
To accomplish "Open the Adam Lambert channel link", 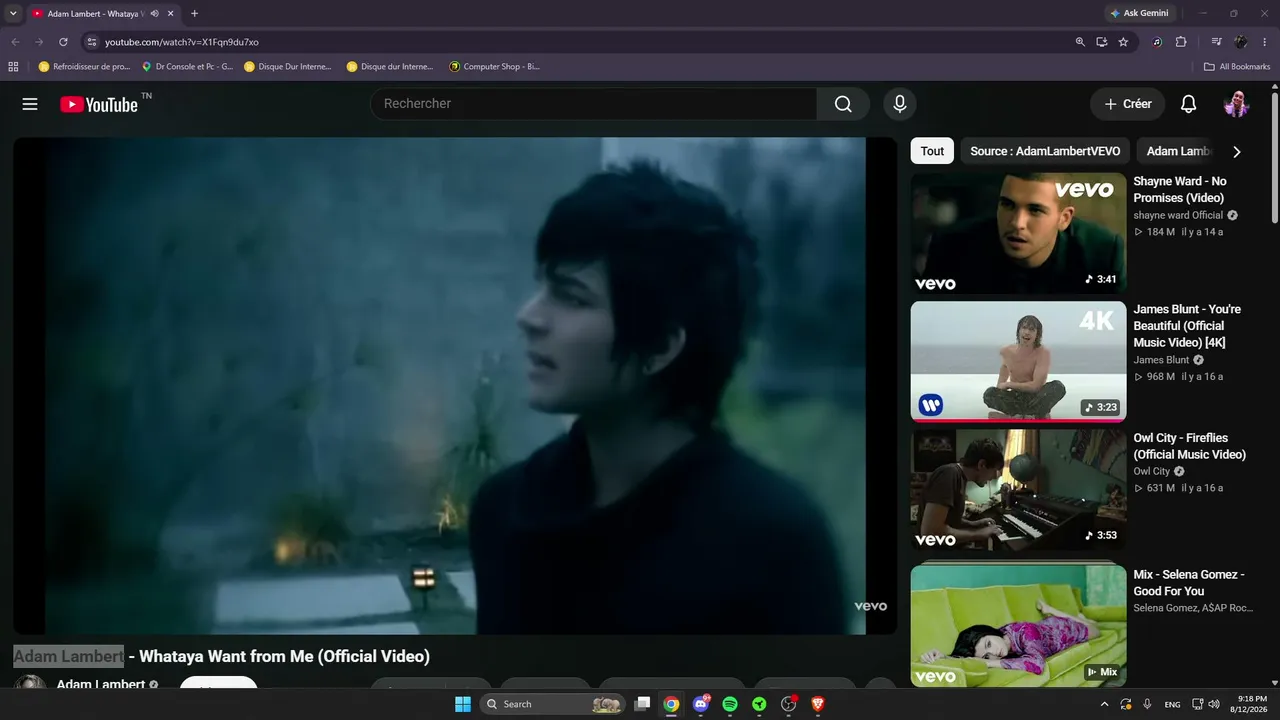I will (x=101, y=685).
